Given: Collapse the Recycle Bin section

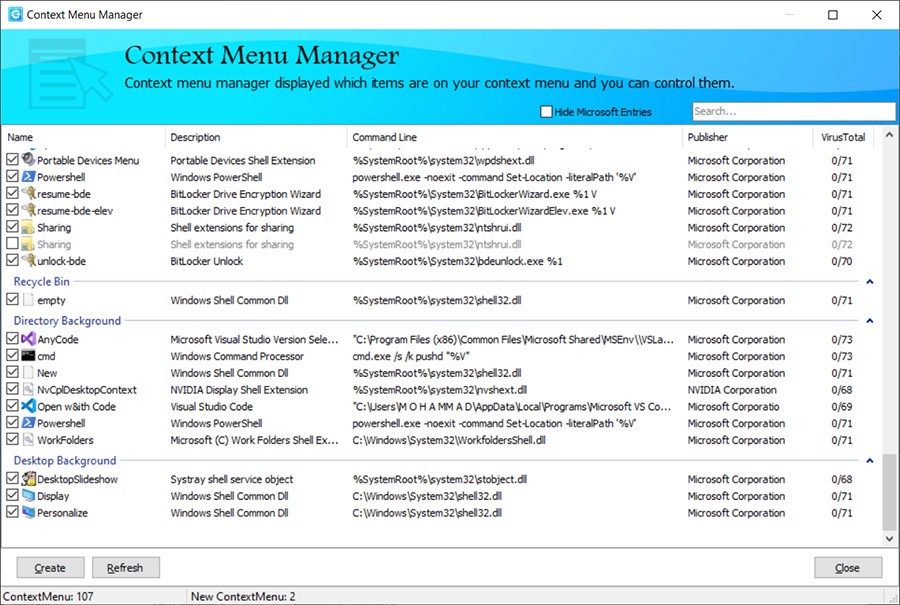Looking at the screenshot, I should pyautogui.click(x=869, y=281).
